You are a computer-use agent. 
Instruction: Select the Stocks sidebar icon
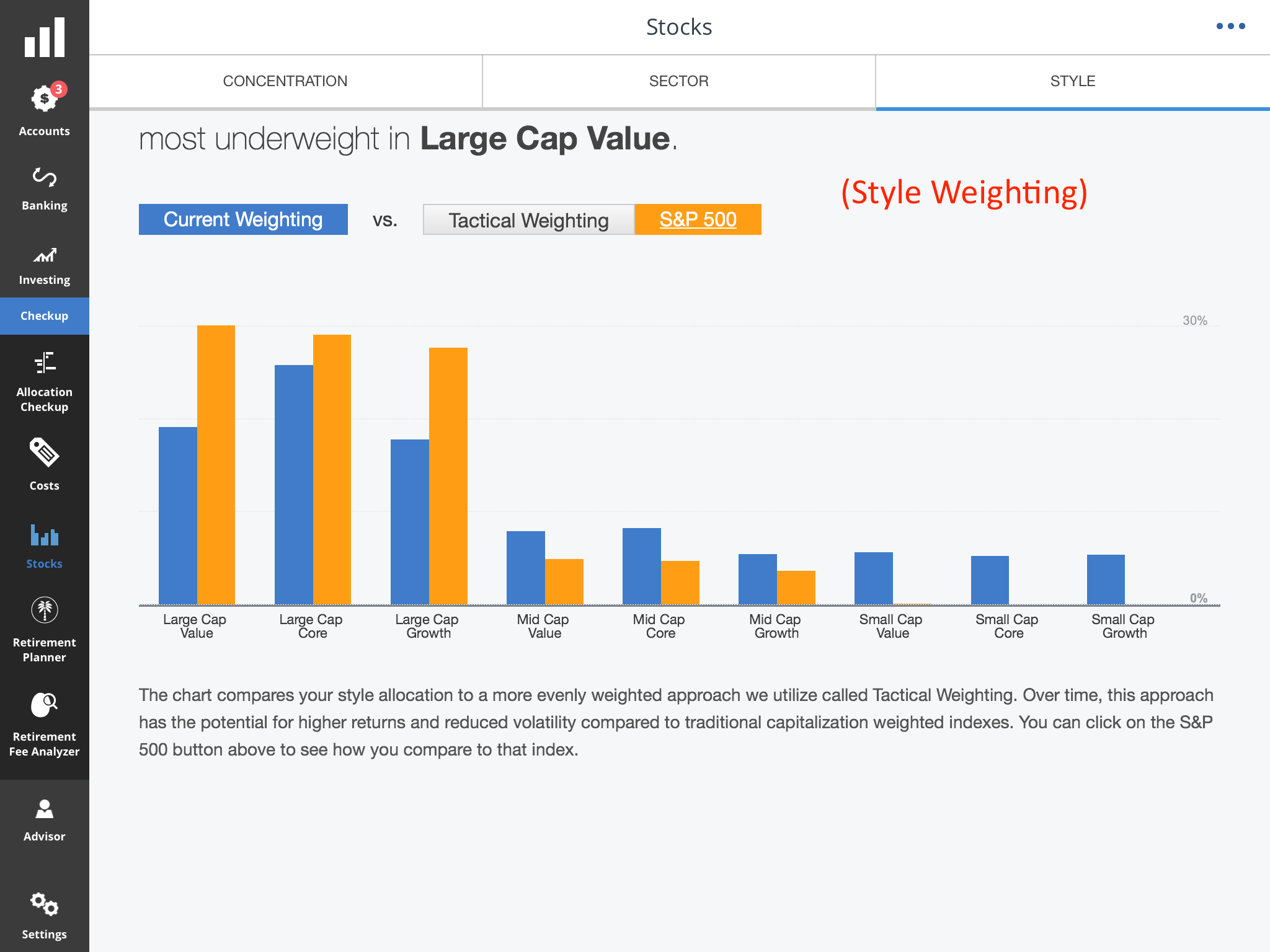click(x=45, y=535)
